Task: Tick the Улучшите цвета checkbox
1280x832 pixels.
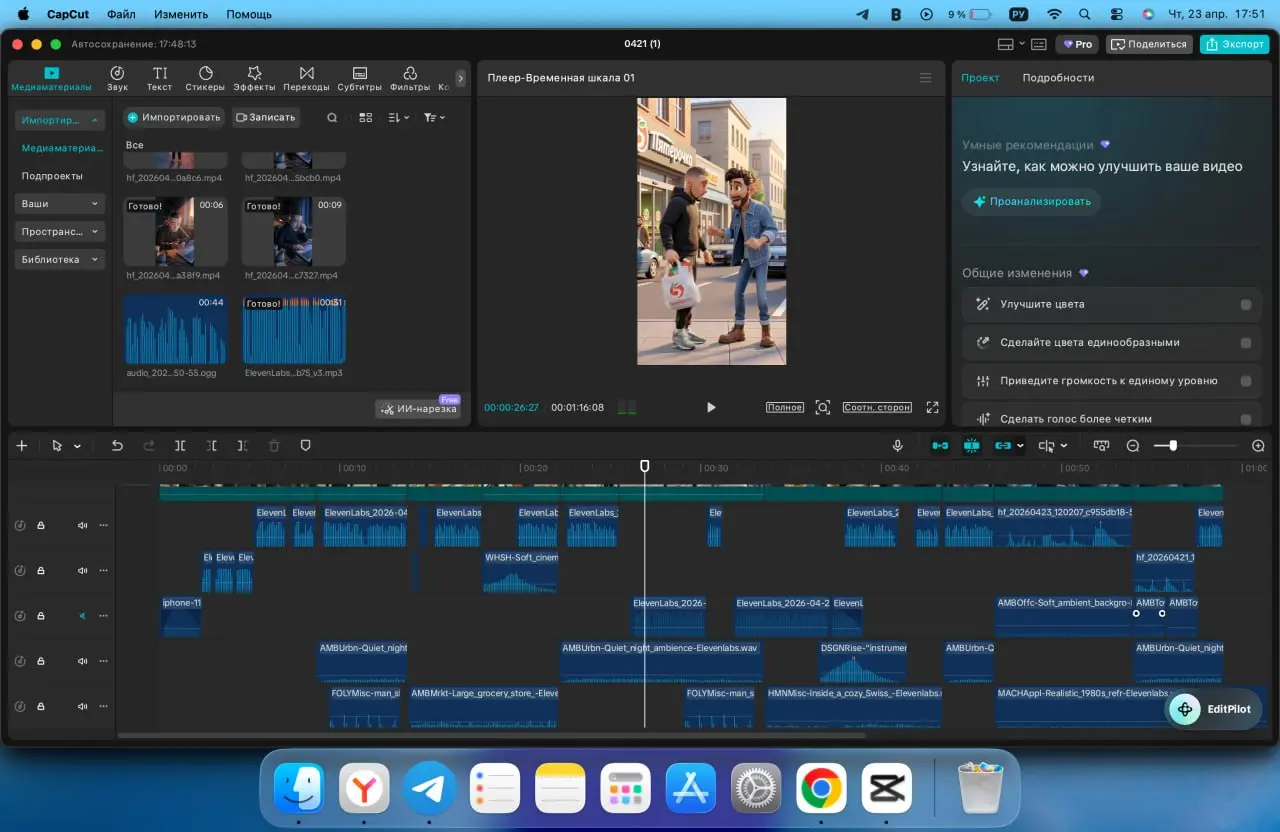Action: [x=1246, y=304]
